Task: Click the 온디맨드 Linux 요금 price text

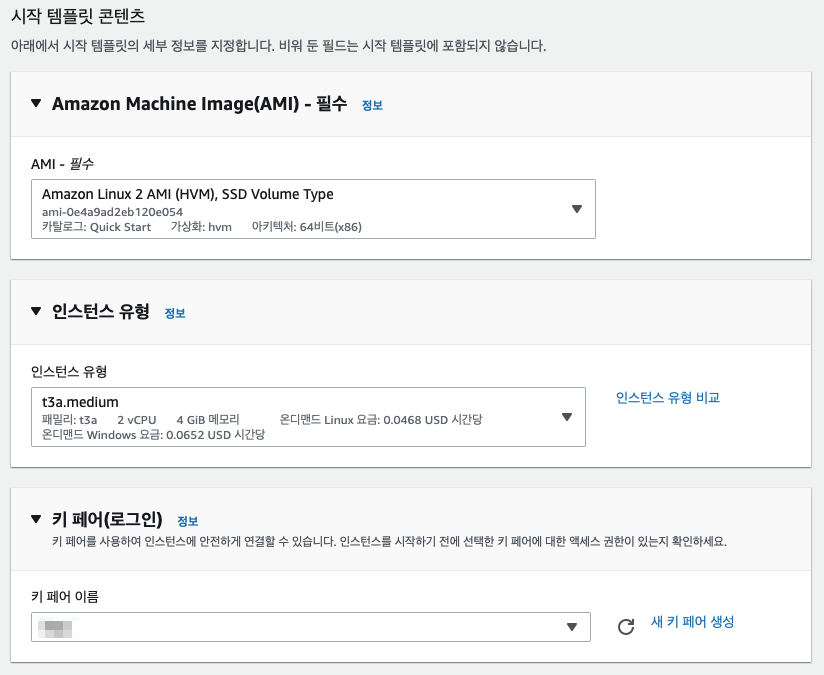Action: pyautogui.click(x=380, y=420)
